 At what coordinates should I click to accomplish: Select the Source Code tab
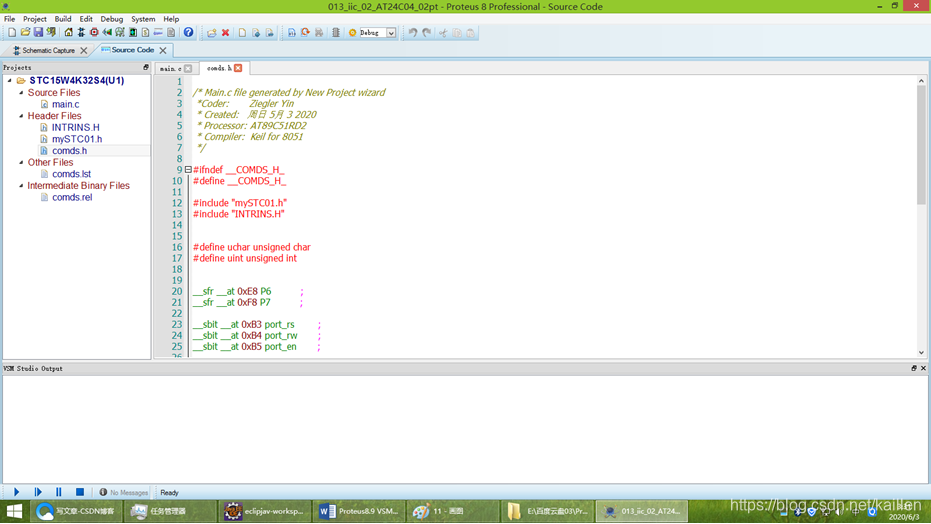pyautogui.click(x=132, y=50)
